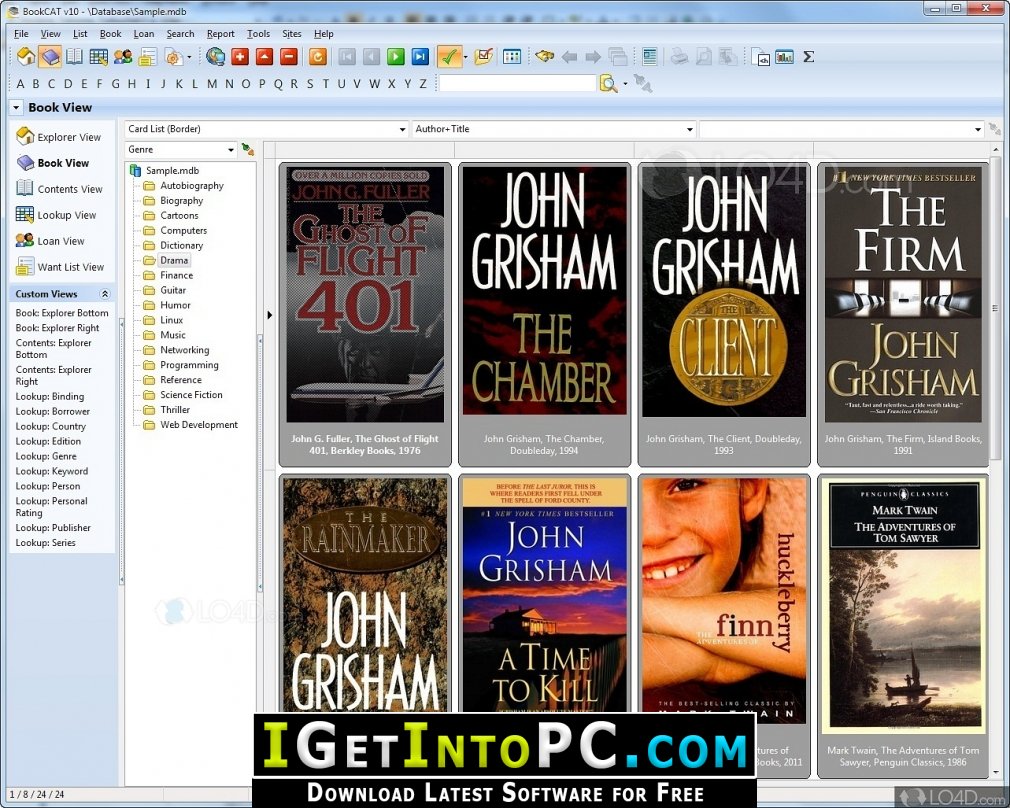Click the red up-arrow toolbar icon
This screenshot has height=808, width=1010.
coord(265,57)
